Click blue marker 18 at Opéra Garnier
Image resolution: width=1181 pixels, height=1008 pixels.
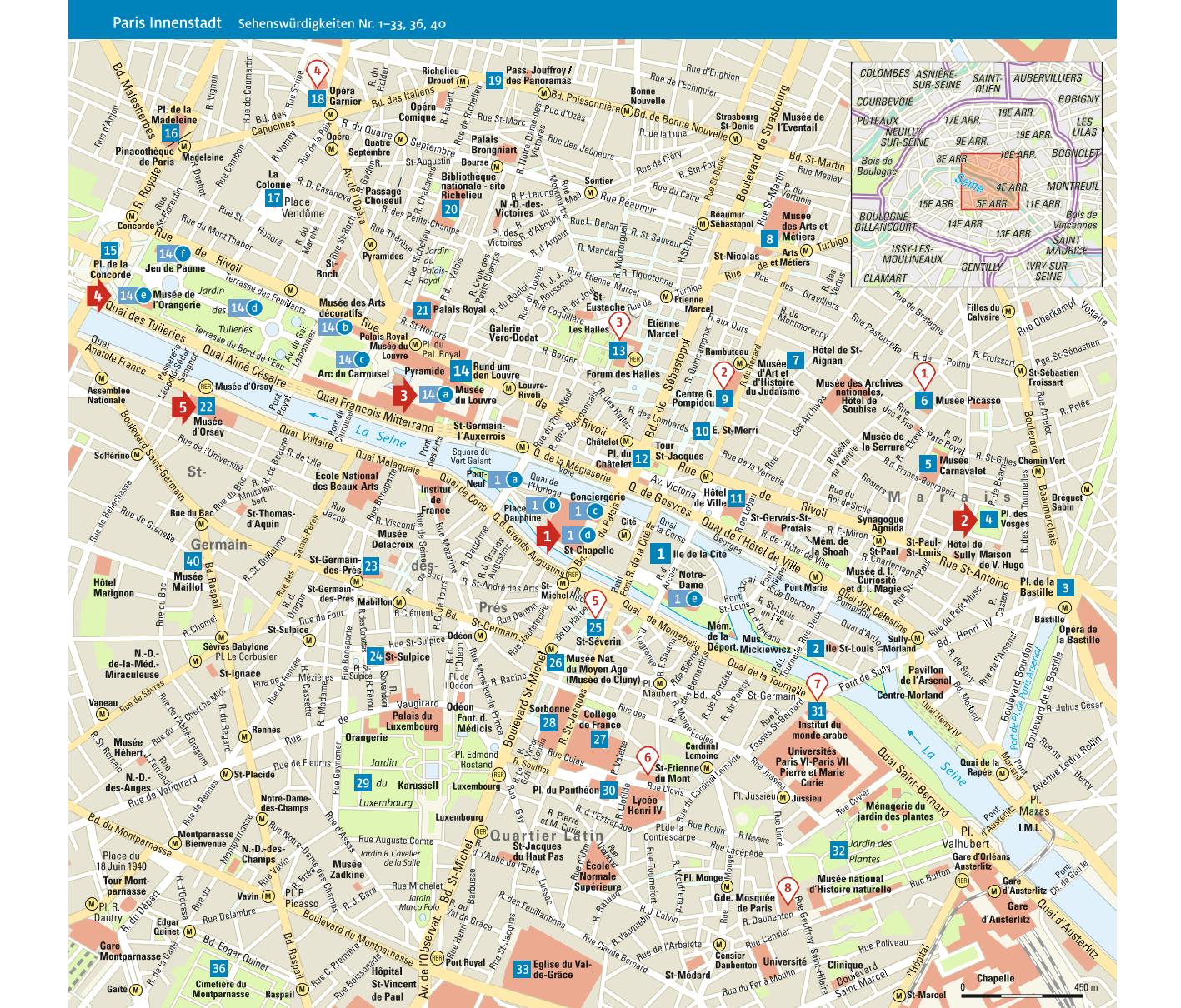pyautogui.click(x=317, y=99)
